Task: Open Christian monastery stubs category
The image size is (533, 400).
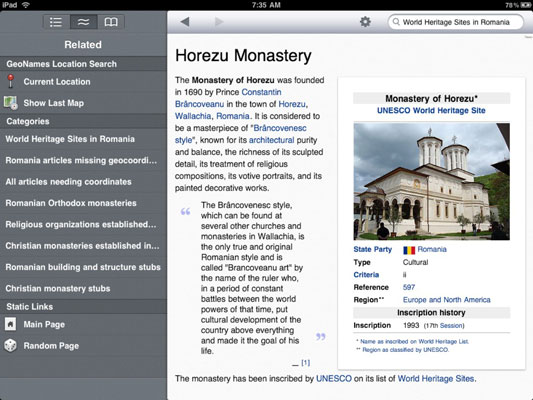Action: (83, 289)
